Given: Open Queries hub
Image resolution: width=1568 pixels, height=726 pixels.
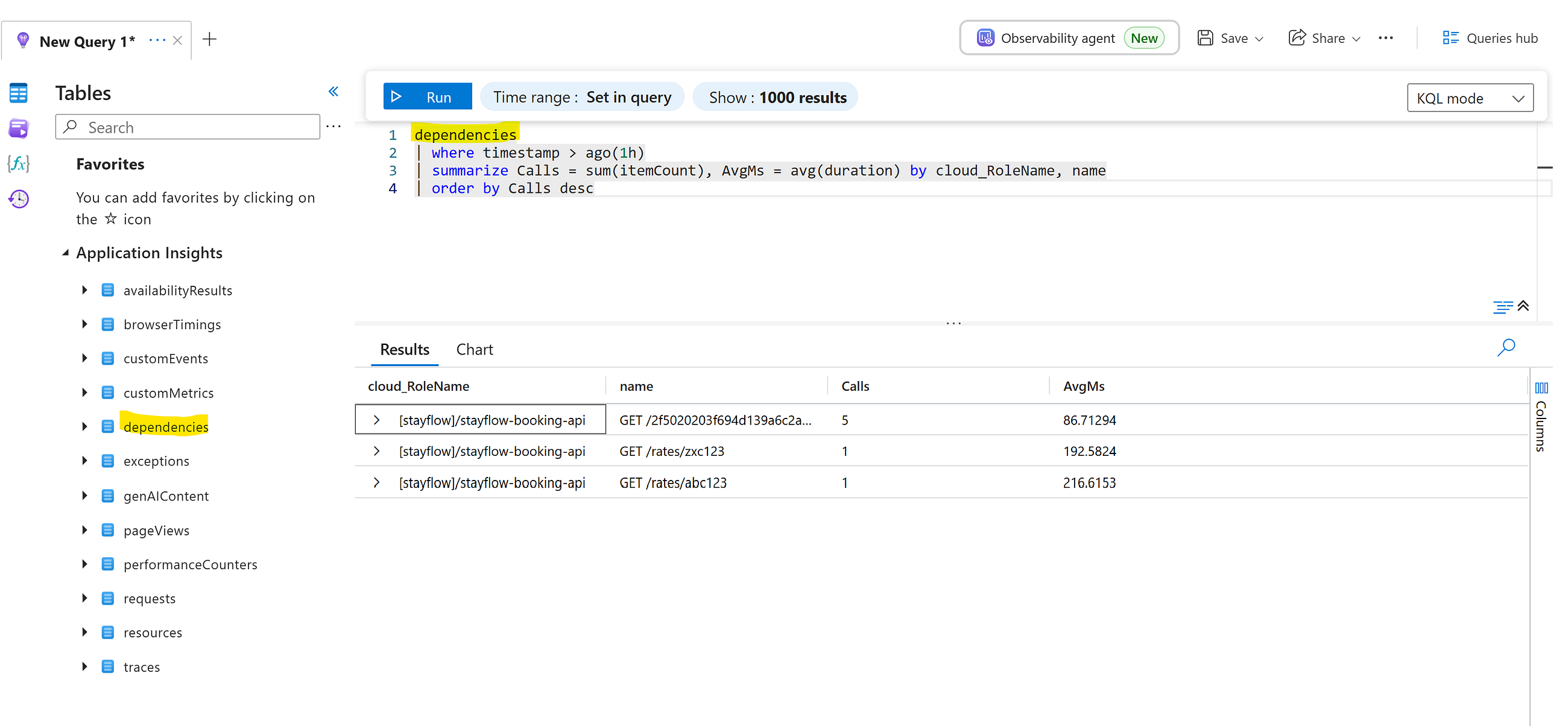Looking at the screenshot, I should pyautogui.click(x=1490, y=39).
